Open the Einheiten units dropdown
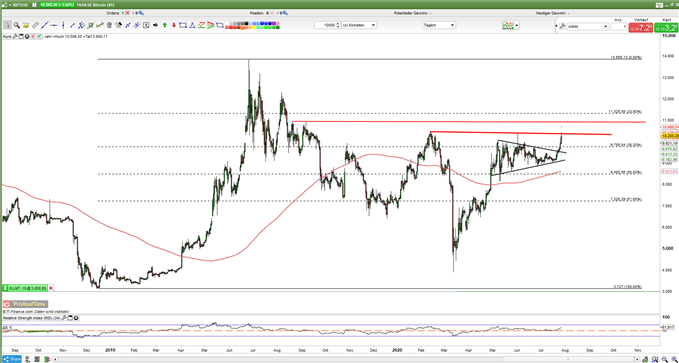The width and height of the screenshot is (679, 363). tap(359, 25)
